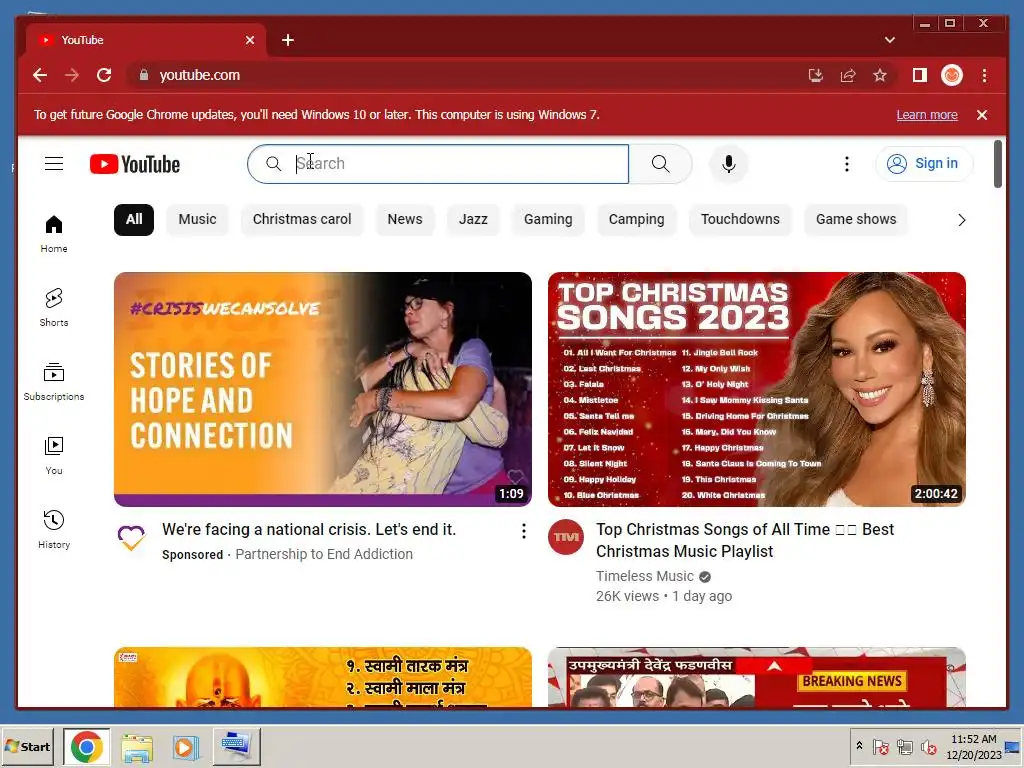The image size is (1024, 768).
Task: Click Partnership to End Addiction link
Action: pyautogui.click(x=324, y=554)
